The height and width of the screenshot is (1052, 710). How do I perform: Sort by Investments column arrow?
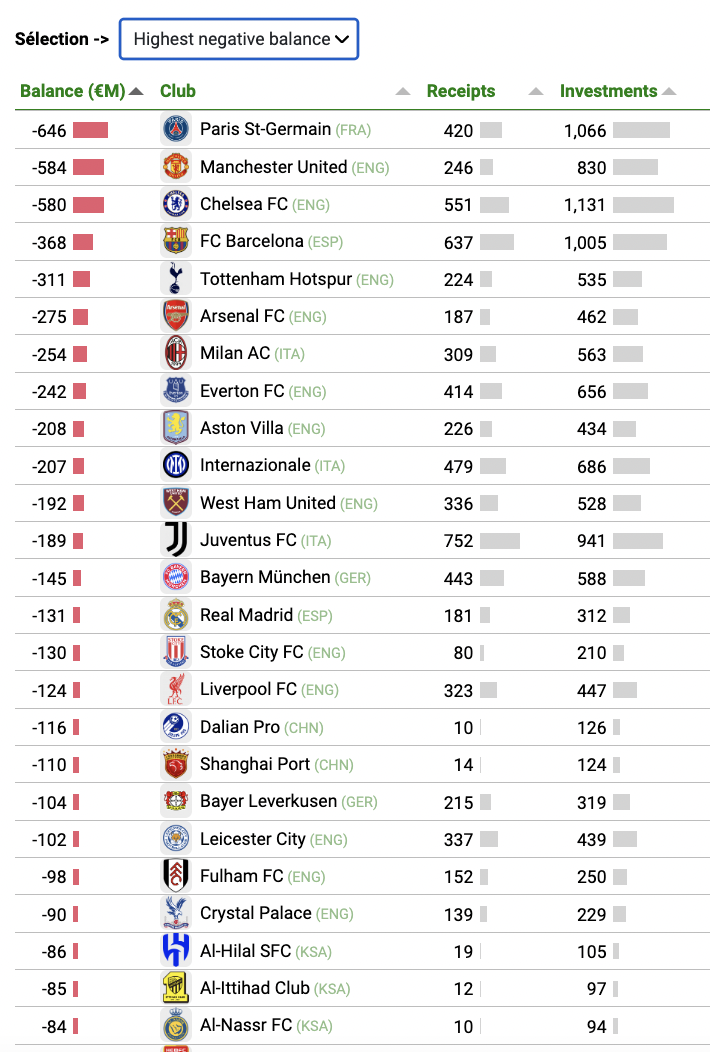pos(668,91)
